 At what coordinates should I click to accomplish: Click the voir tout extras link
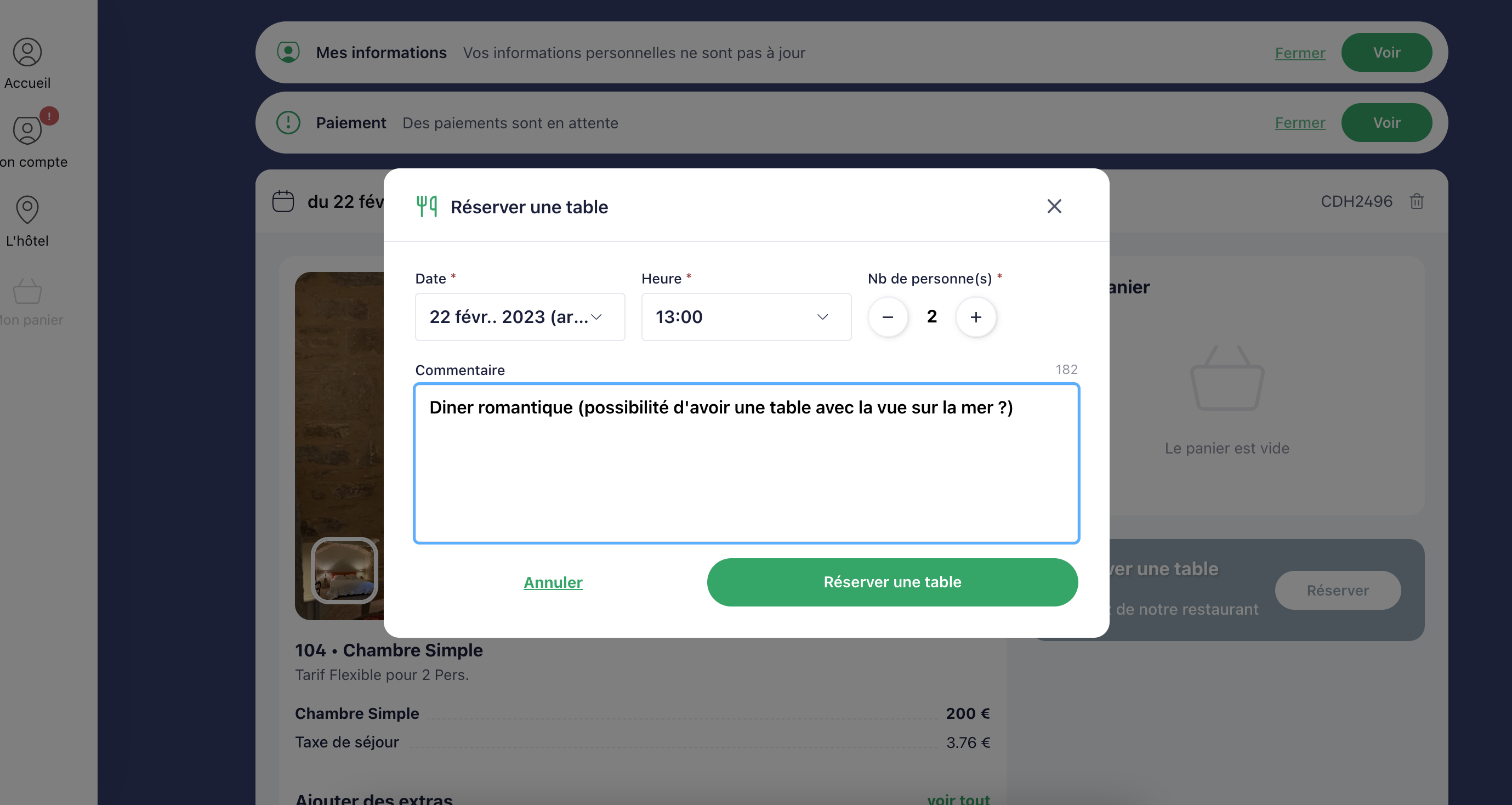click(958, 798)
